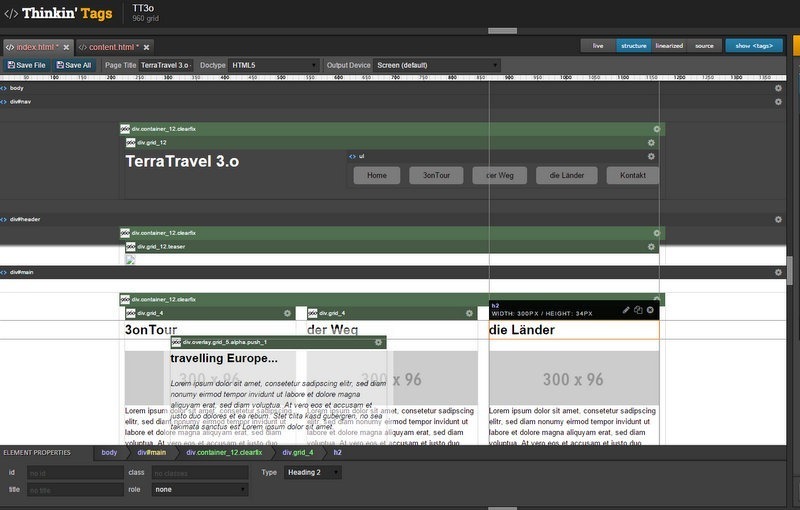This screenshot has height=510, width=800.
Task: Click the Page Title input field
Action: 166,65
